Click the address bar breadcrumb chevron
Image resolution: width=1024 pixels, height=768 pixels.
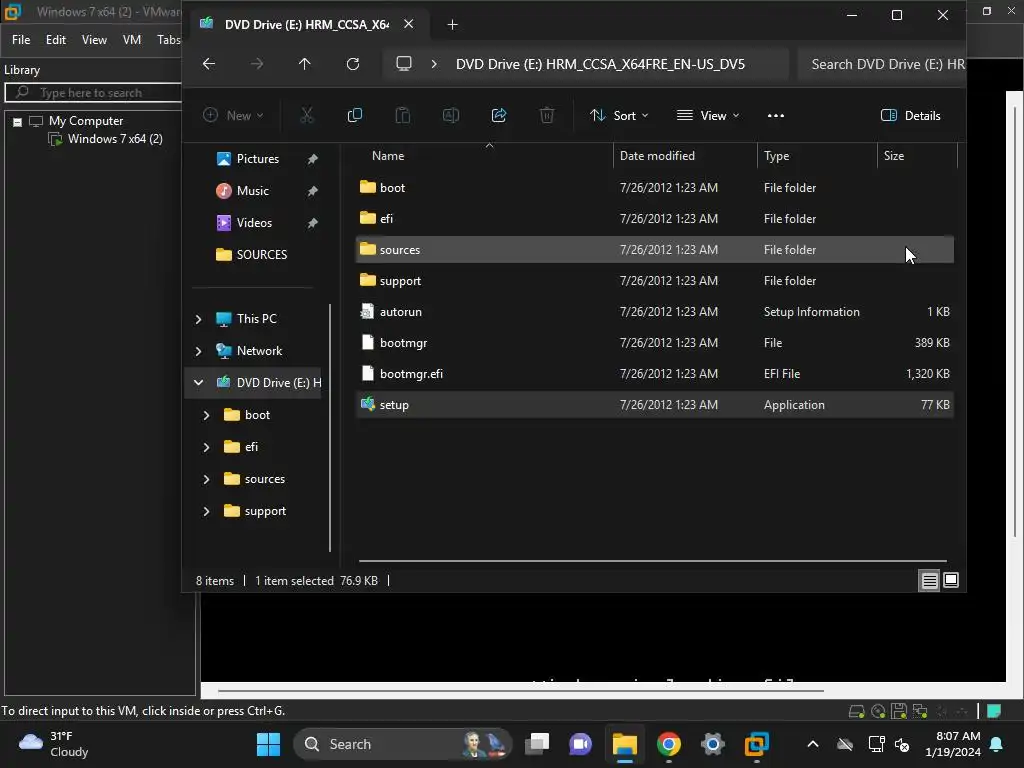[x=434, y=64]
